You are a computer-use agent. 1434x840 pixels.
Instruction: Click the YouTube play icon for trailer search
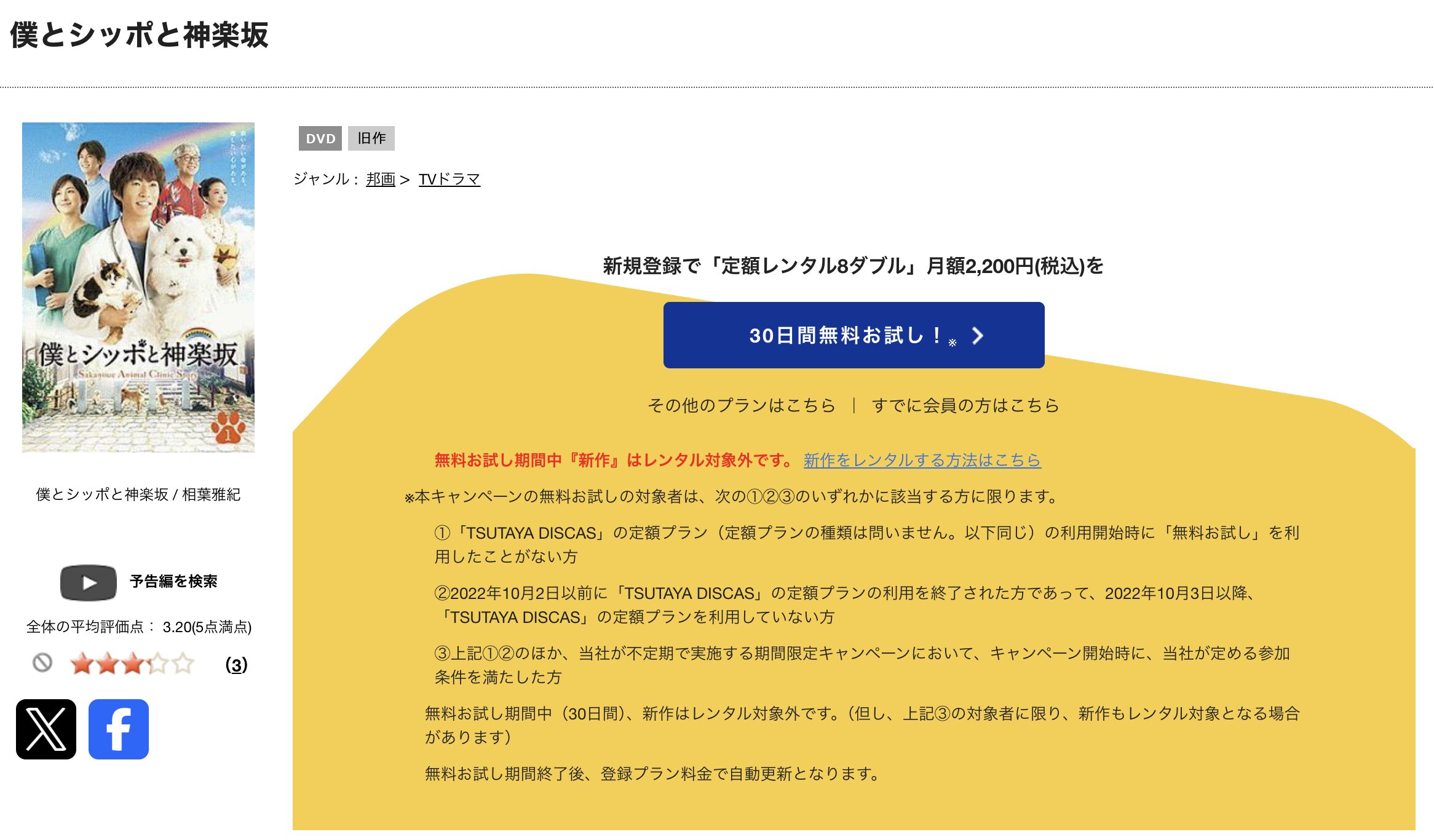click(x=89, y=582)
